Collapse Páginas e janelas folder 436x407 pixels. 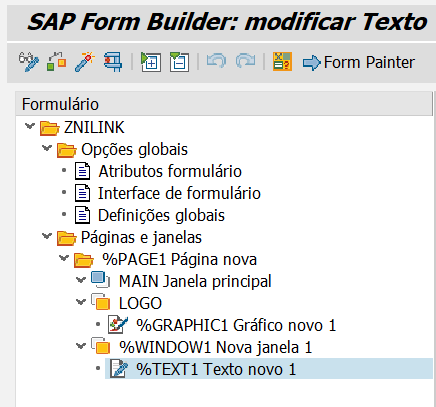click(x=47, y=236)
